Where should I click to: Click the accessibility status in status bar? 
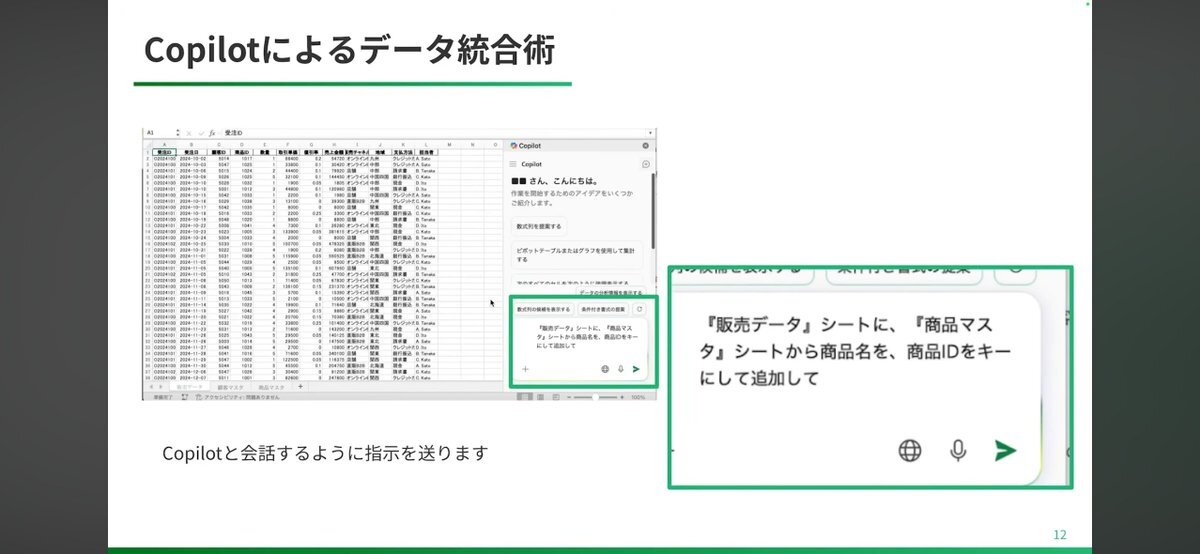click(x=236, y=397)
